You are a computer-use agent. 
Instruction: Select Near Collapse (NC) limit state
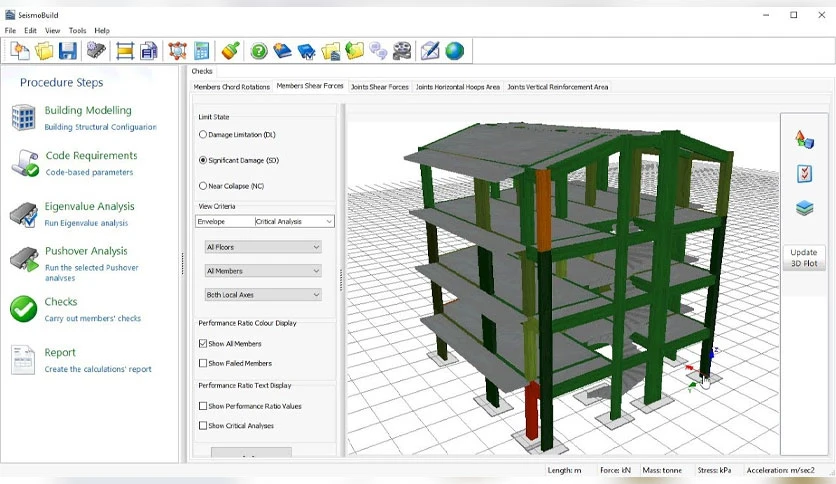[203, 186]
